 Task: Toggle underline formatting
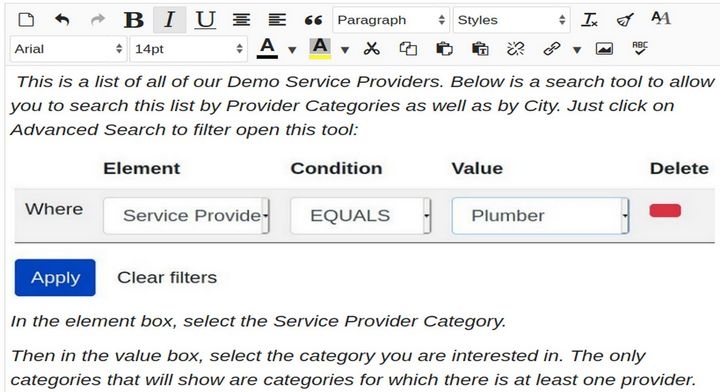205,20
